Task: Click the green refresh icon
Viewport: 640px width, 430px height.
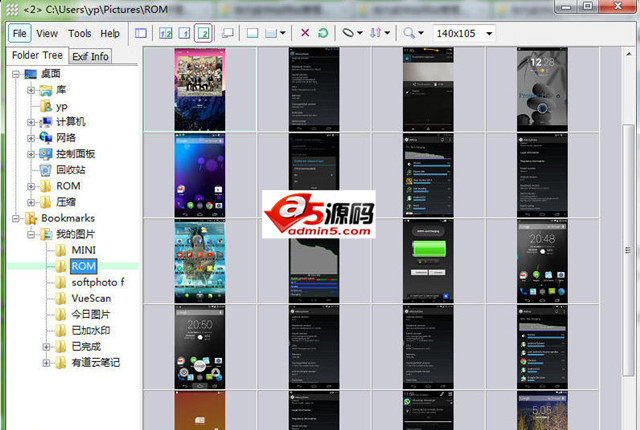Action: pyautogui.click(x=323, y=33)
